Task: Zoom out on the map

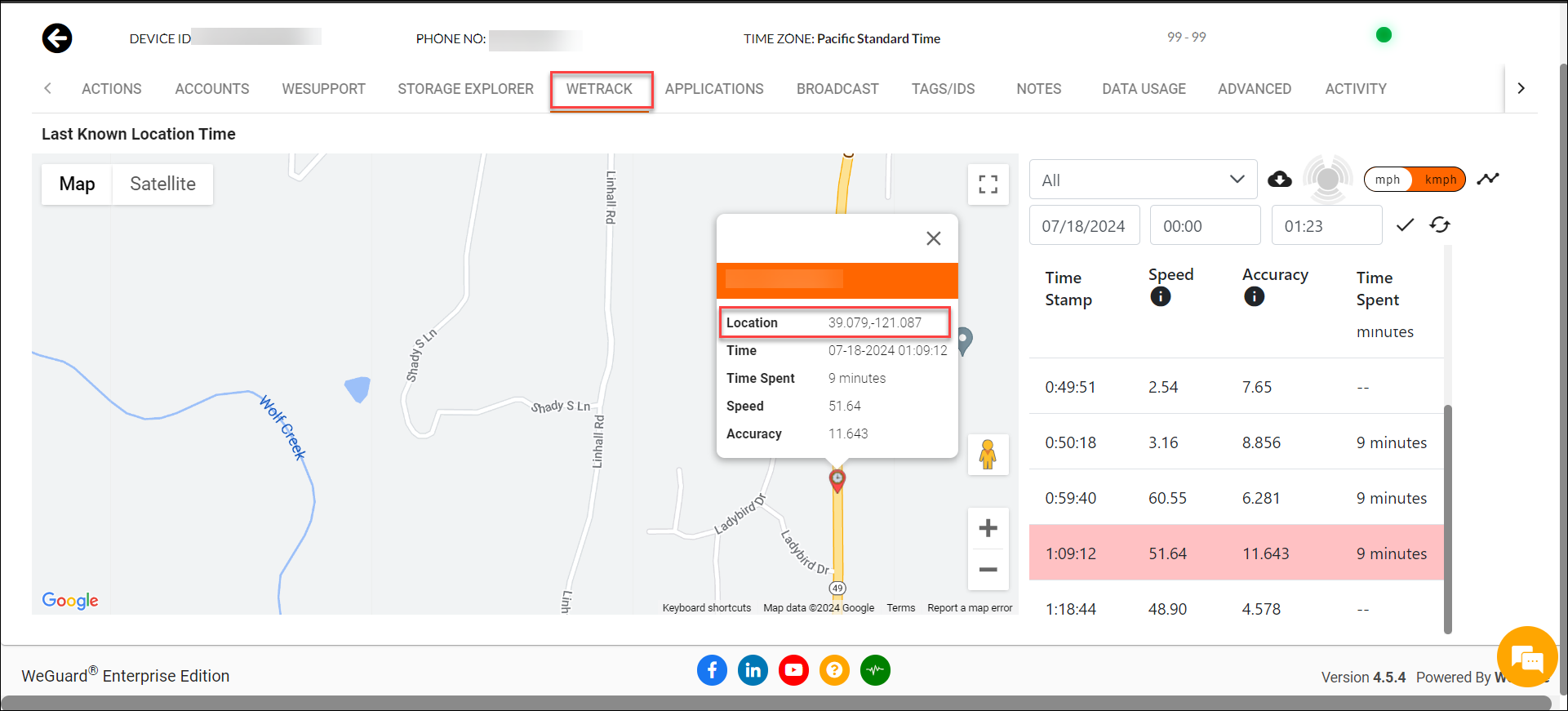Action: [x=988, y=570]
